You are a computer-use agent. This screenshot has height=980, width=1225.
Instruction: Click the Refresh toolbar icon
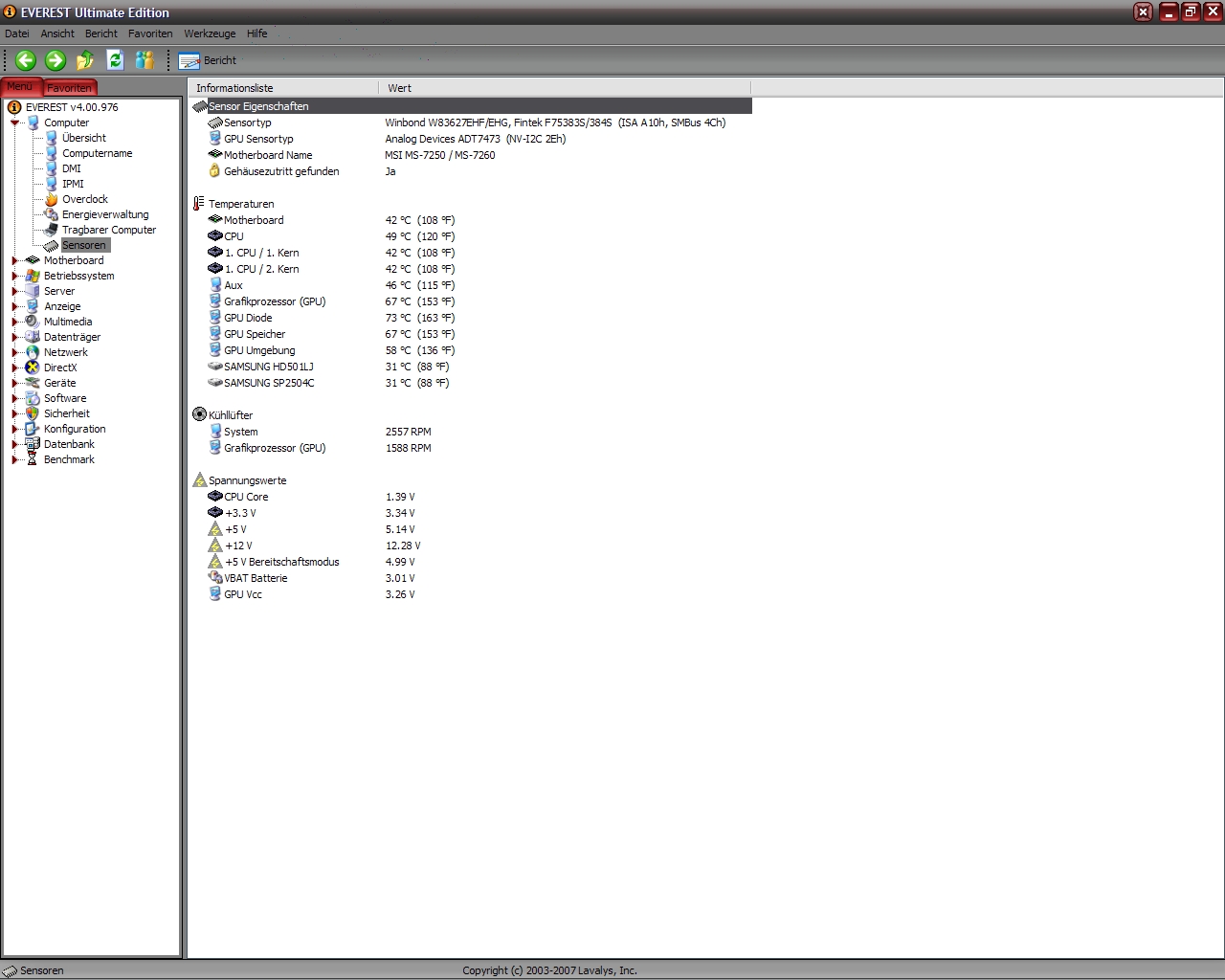click(115, 60)
